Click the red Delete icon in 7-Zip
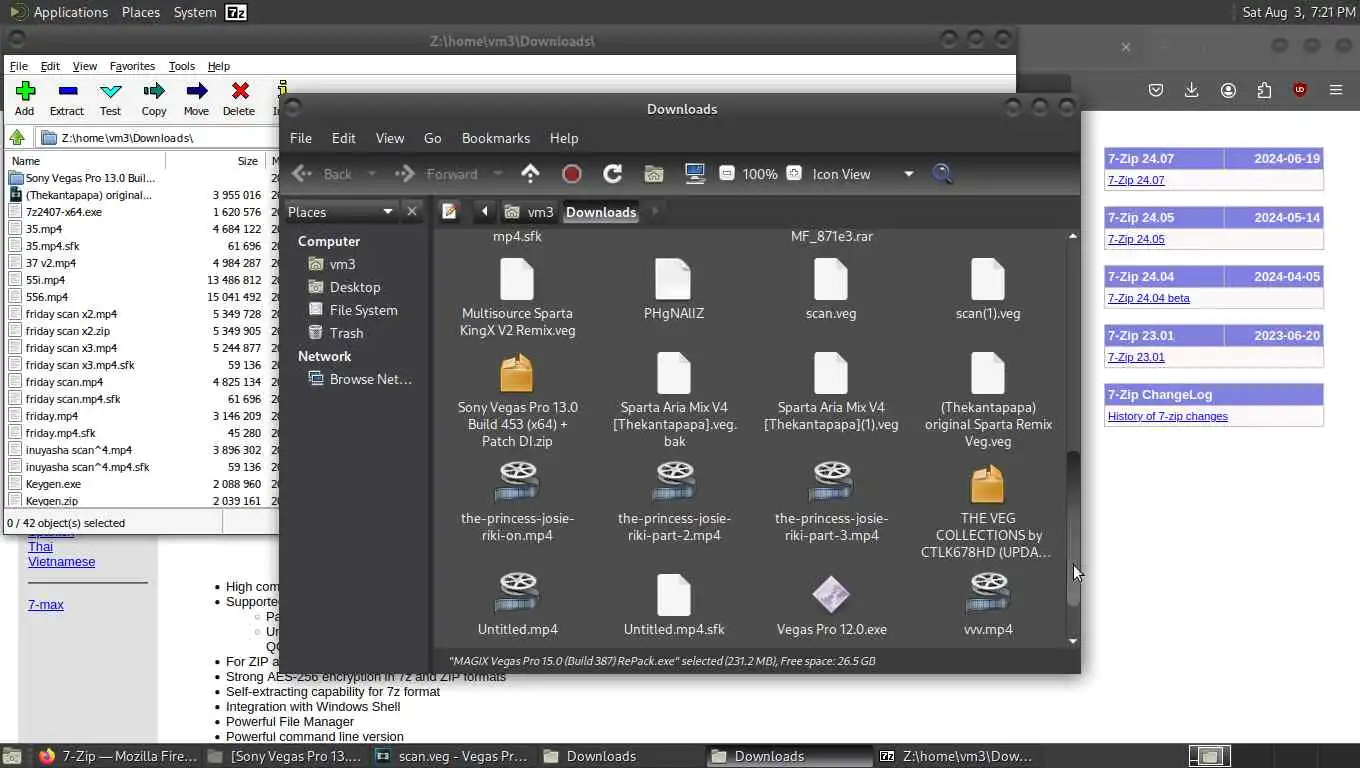The width and height of the screenshot is (1360, 768). pos(239,91)
